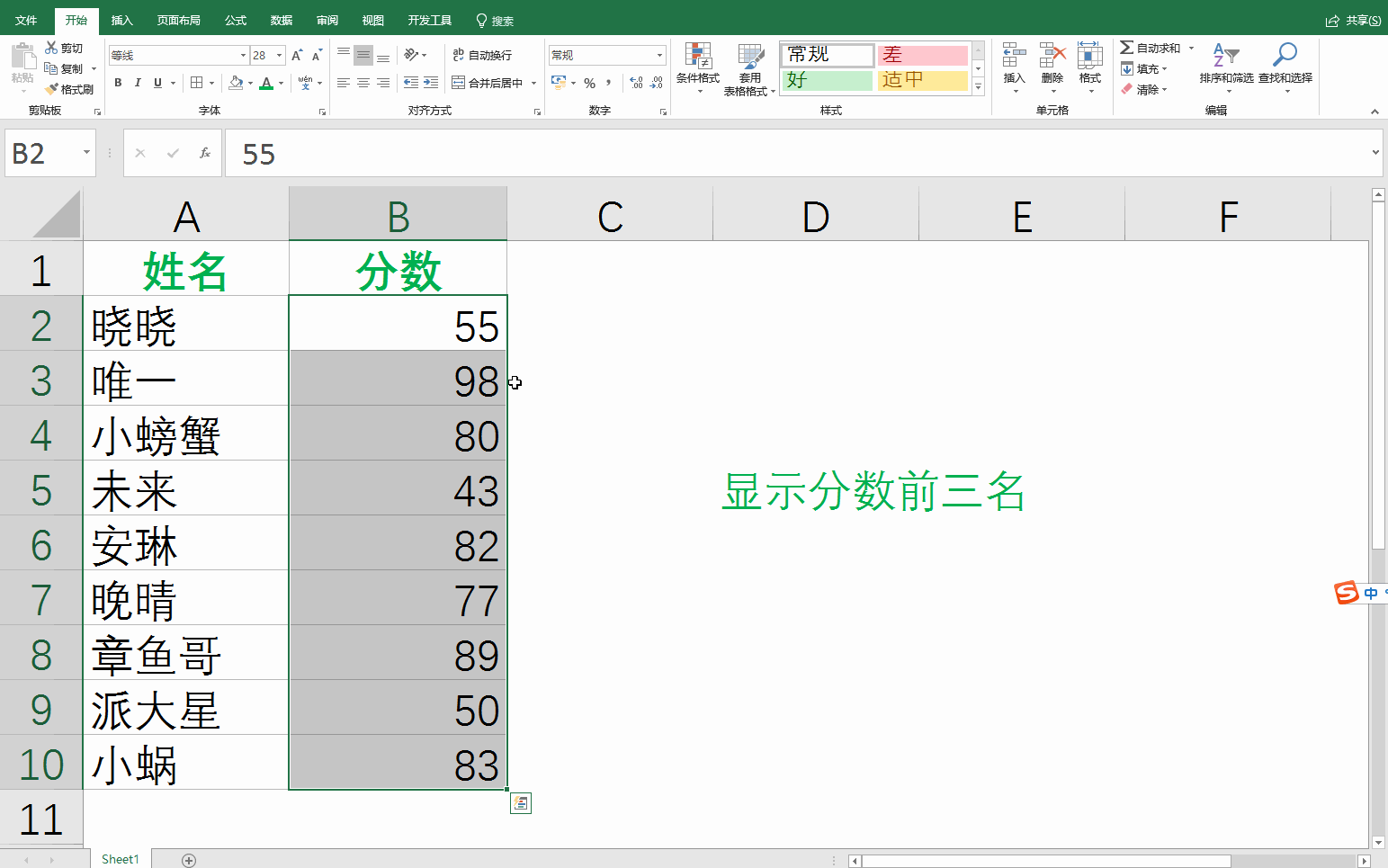This screenshot has width=1388, height=868.
Task: Switch to the Insert (插入) tab
Action: 121,20
